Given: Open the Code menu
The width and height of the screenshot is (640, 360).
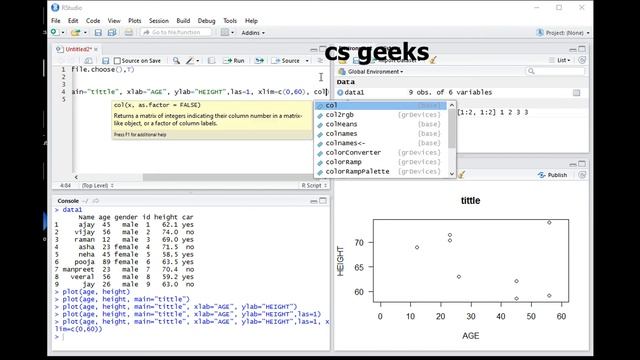Looking at the screenshot, I should (x=93, y=20).
